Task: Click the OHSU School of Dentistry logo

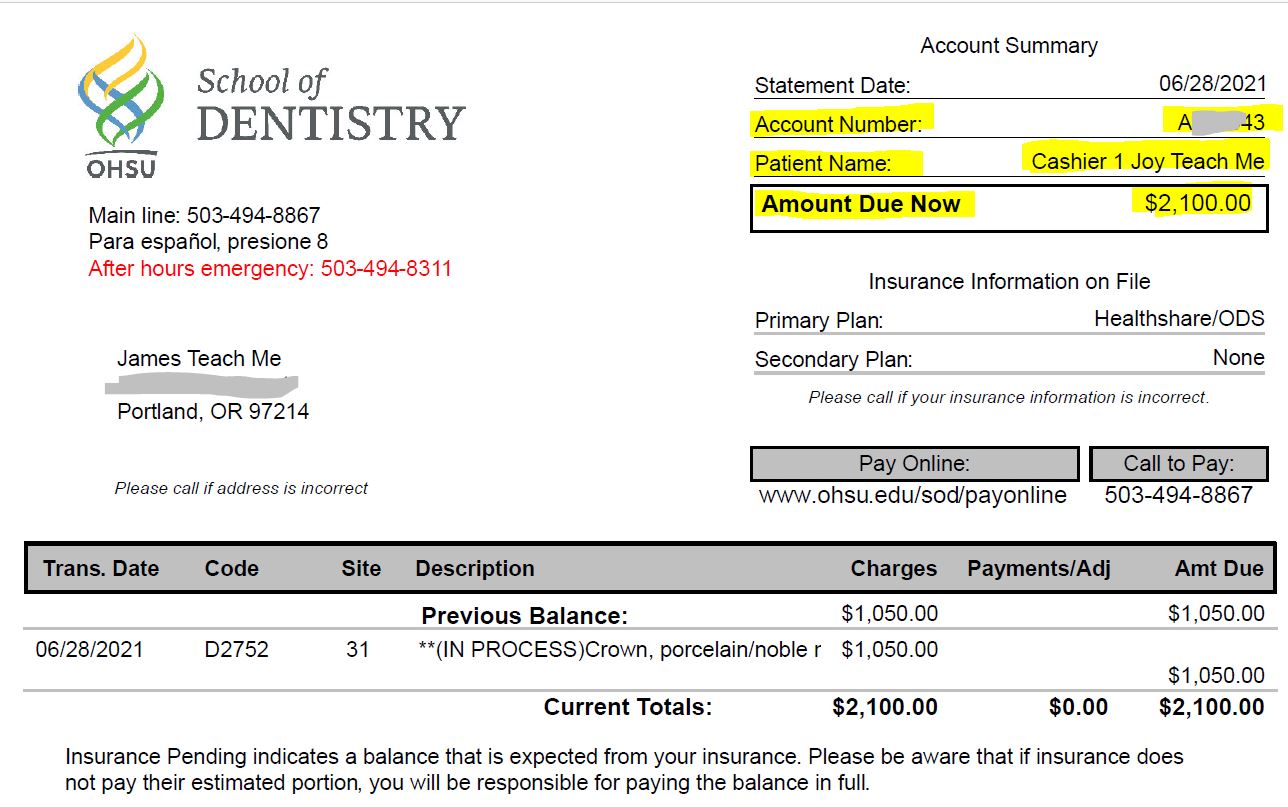Action: click(x=270, y=105)
